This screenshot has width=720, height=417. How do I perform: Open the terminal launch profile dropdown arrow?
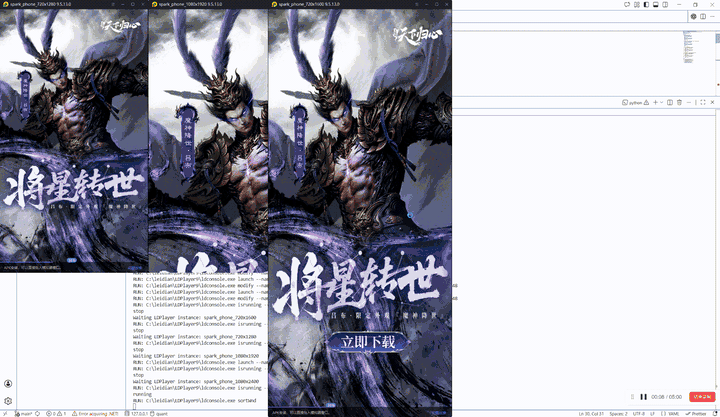(x=661, y=102)
